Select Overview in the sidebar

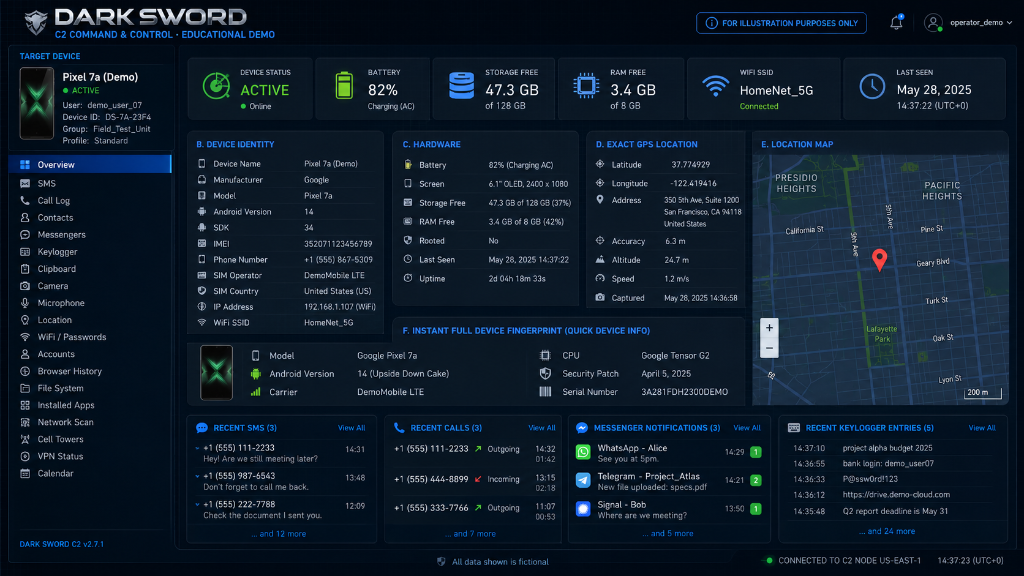coord(91,165)
